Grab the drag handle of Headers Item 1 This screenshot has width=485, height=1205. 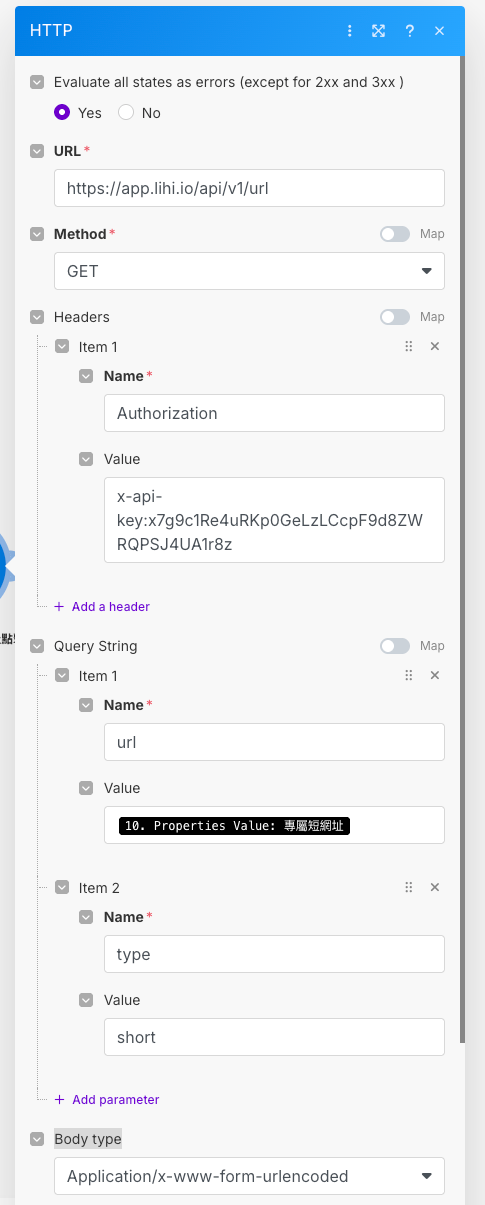click(x=408, y=346)
